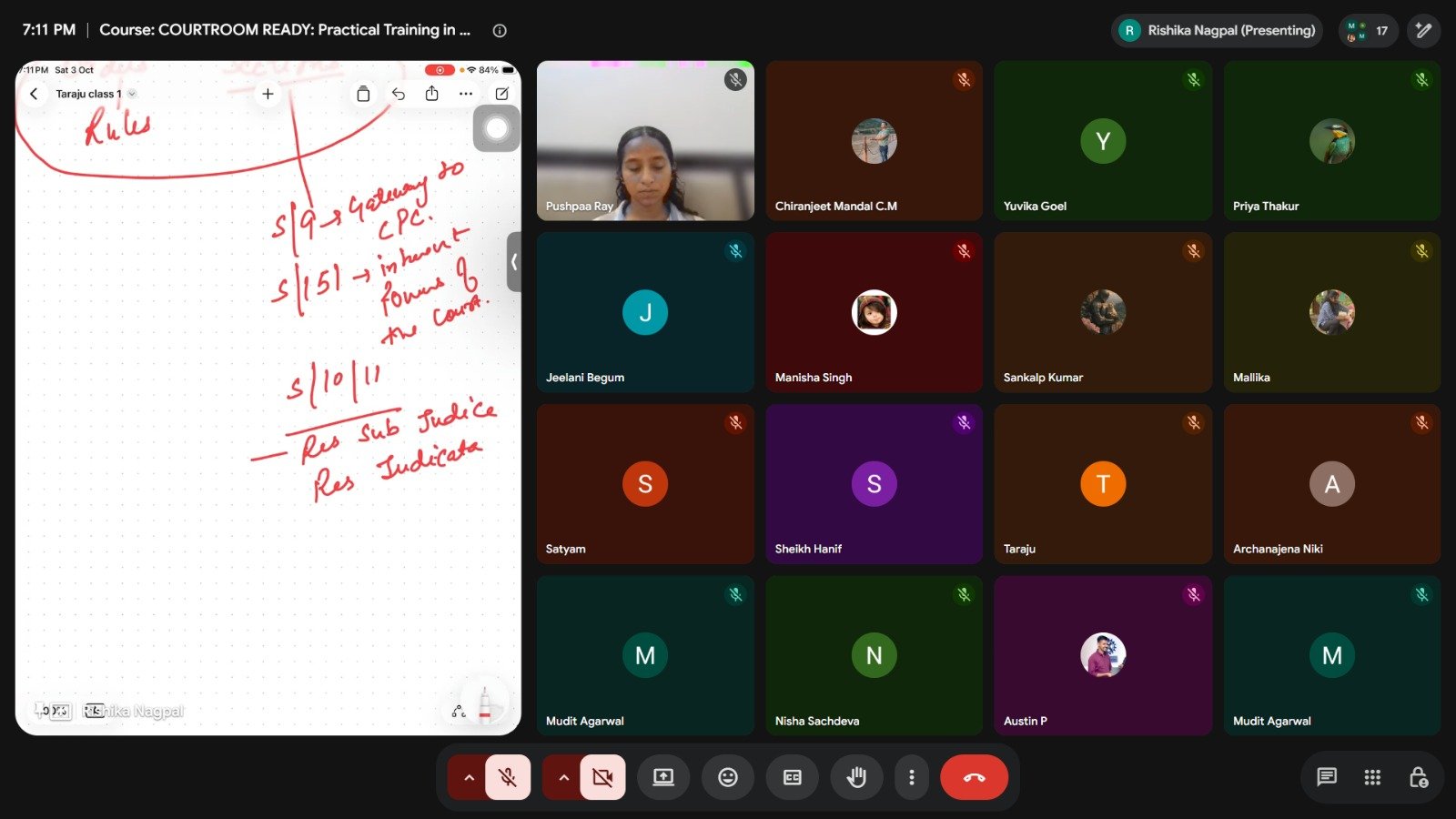Viewport: 1456px width, 819px height.
Task: Leave the call with red button
Action: 974,777
